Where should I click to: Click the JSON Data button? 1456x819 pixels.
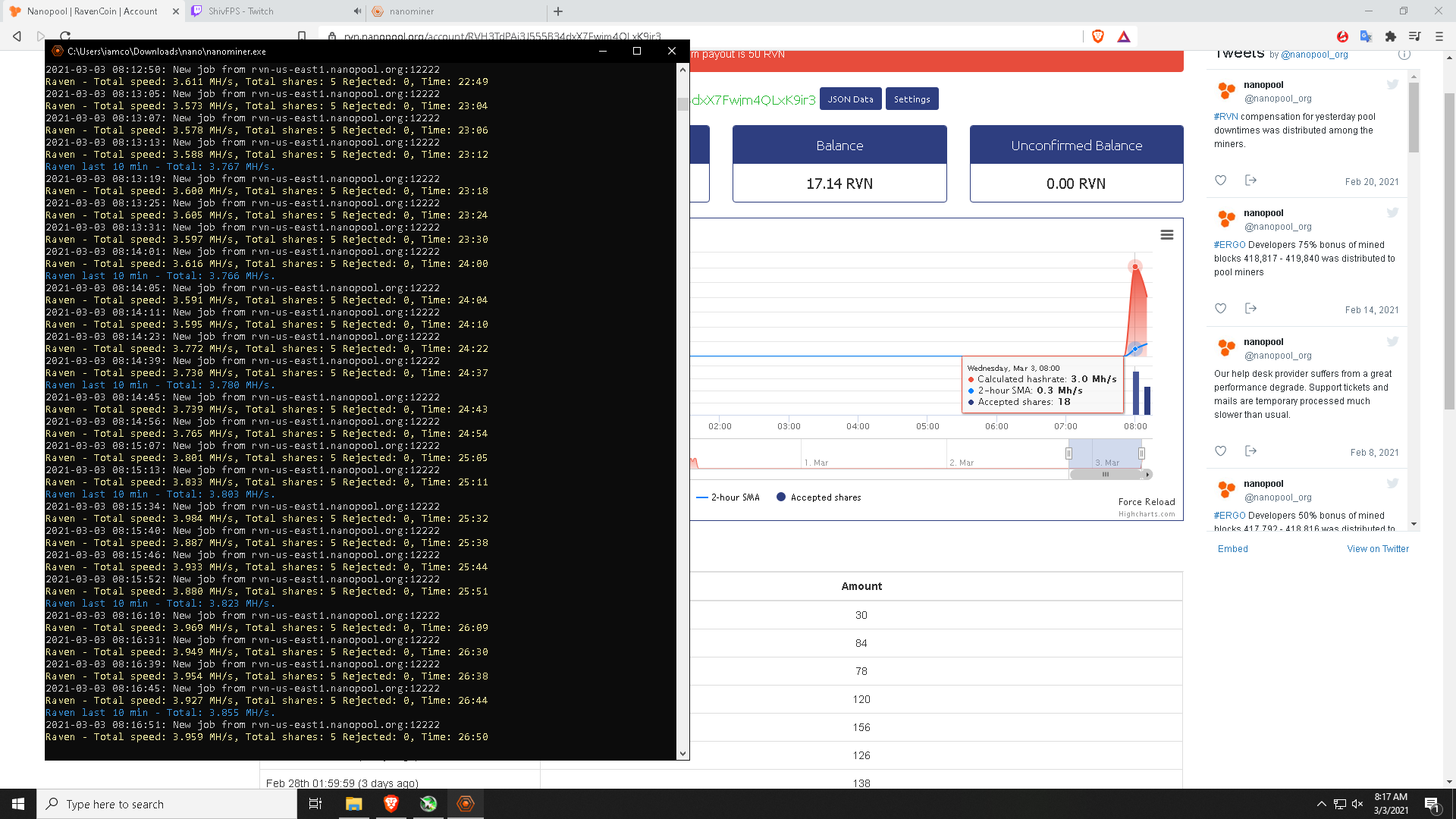coord(850,99)
